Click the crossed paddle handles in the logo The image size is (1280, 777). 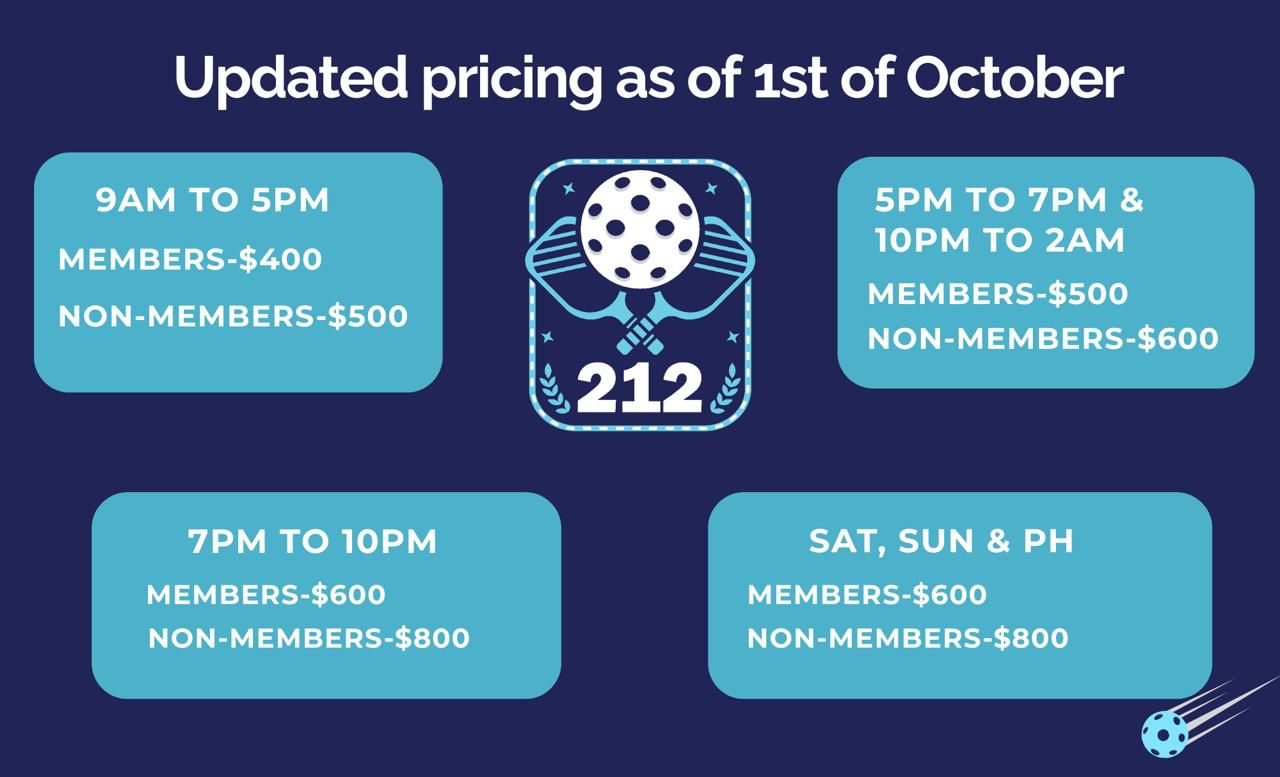[x=640, y=331]
